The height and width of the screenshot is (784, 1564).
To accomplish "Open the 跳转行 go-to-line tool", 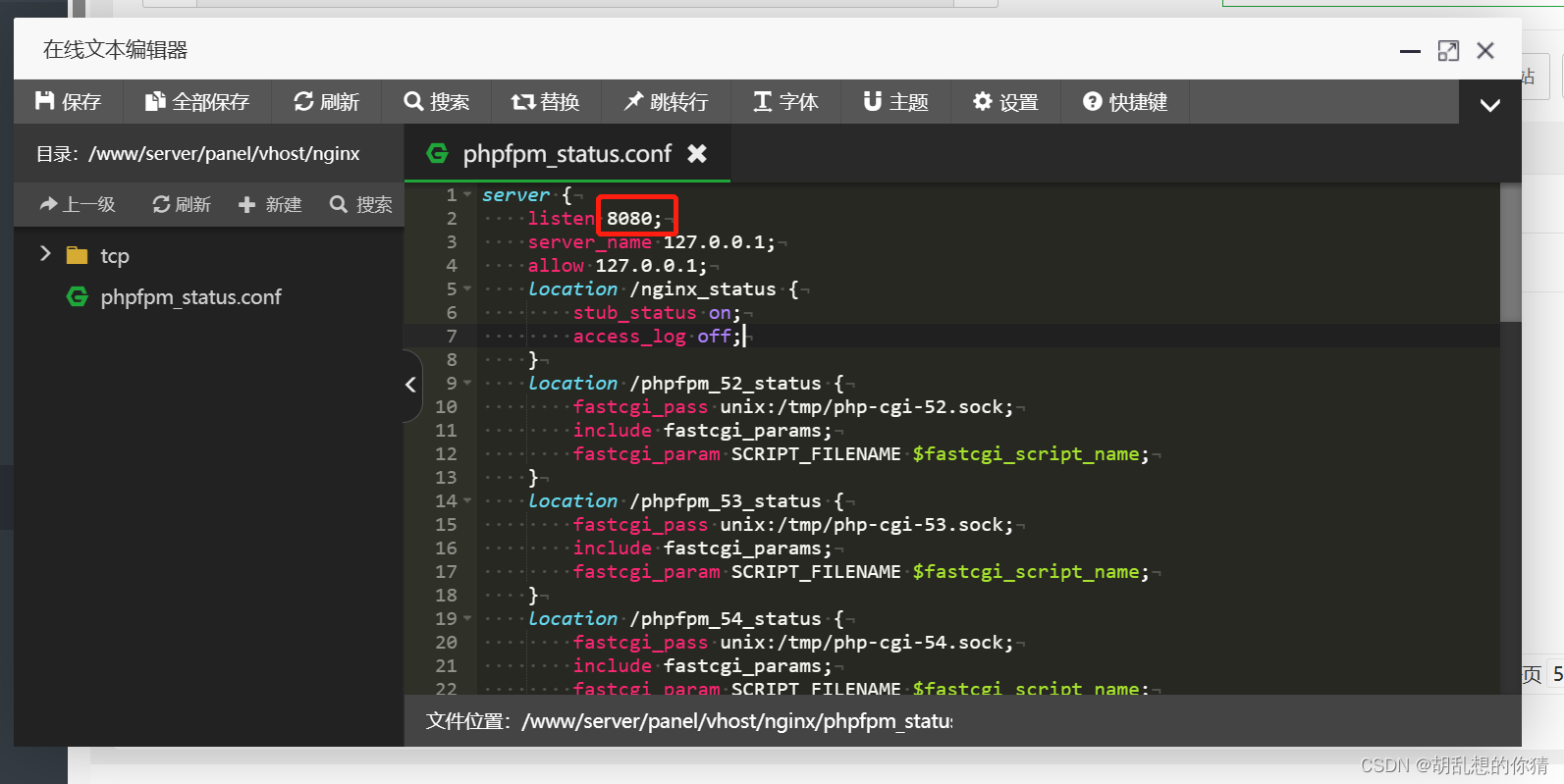I will 667,102.
